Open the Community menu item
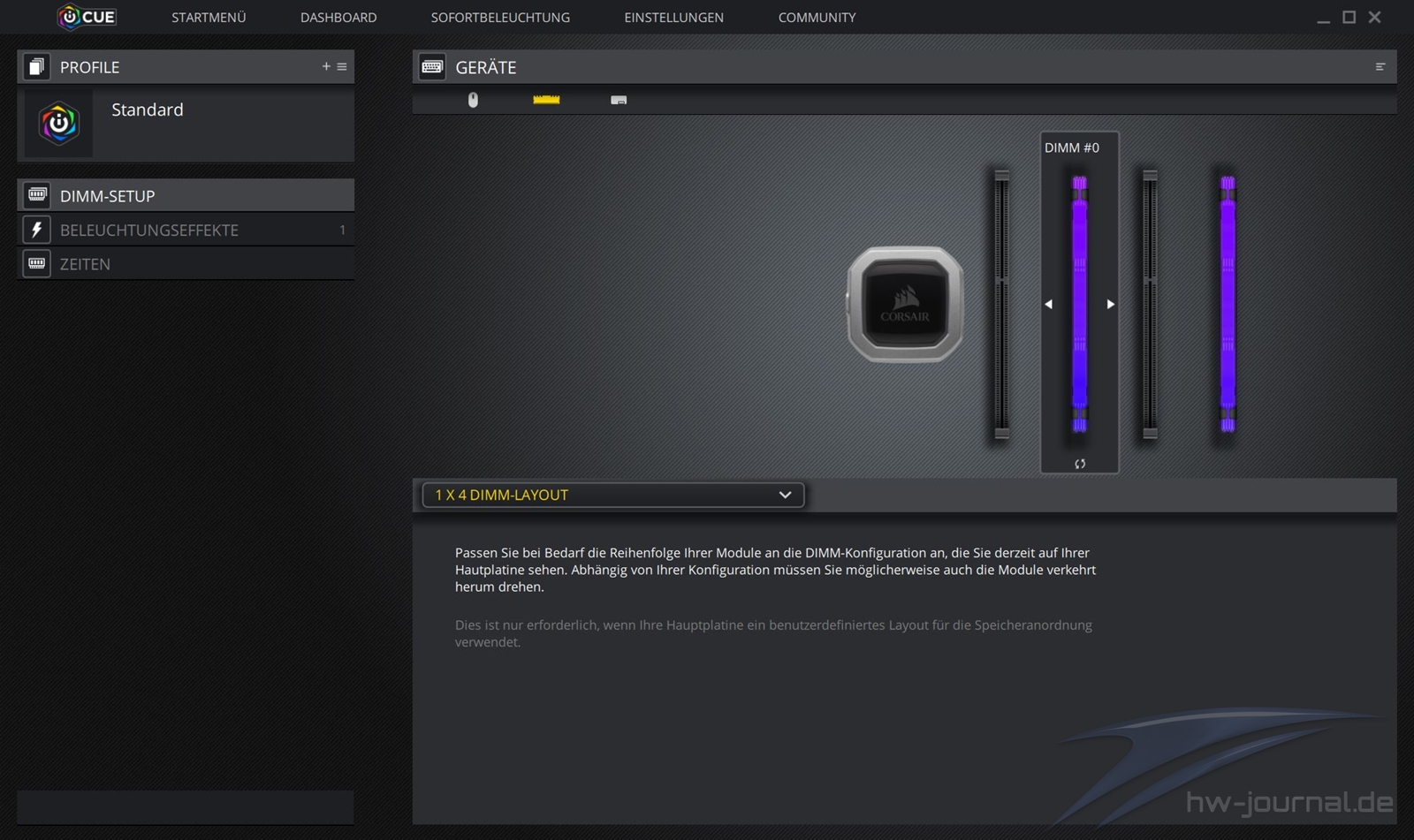The width and height of the screenshot is (1414, 840). pos(817,17)
